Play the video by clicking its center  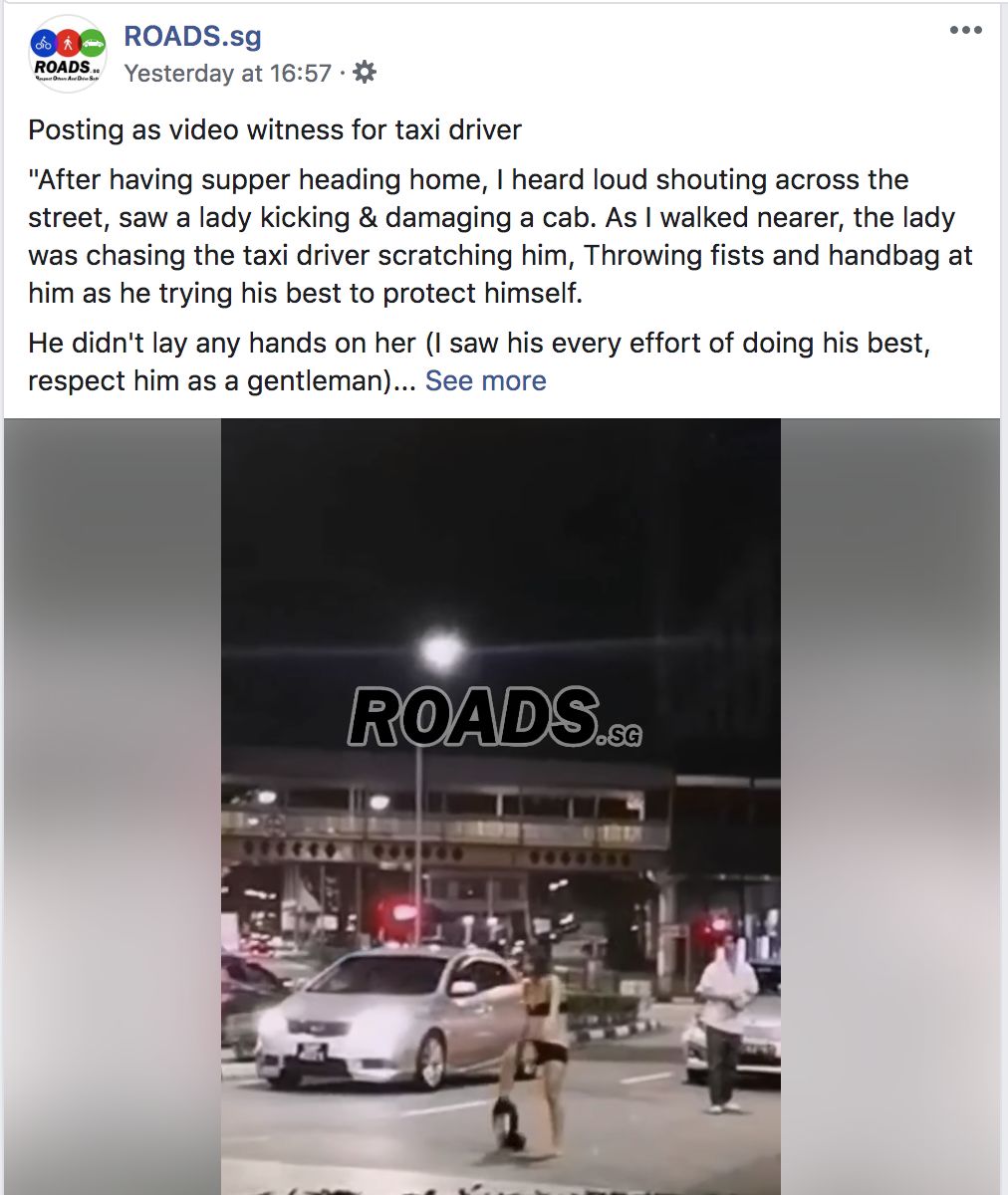(x=501, y=807)
